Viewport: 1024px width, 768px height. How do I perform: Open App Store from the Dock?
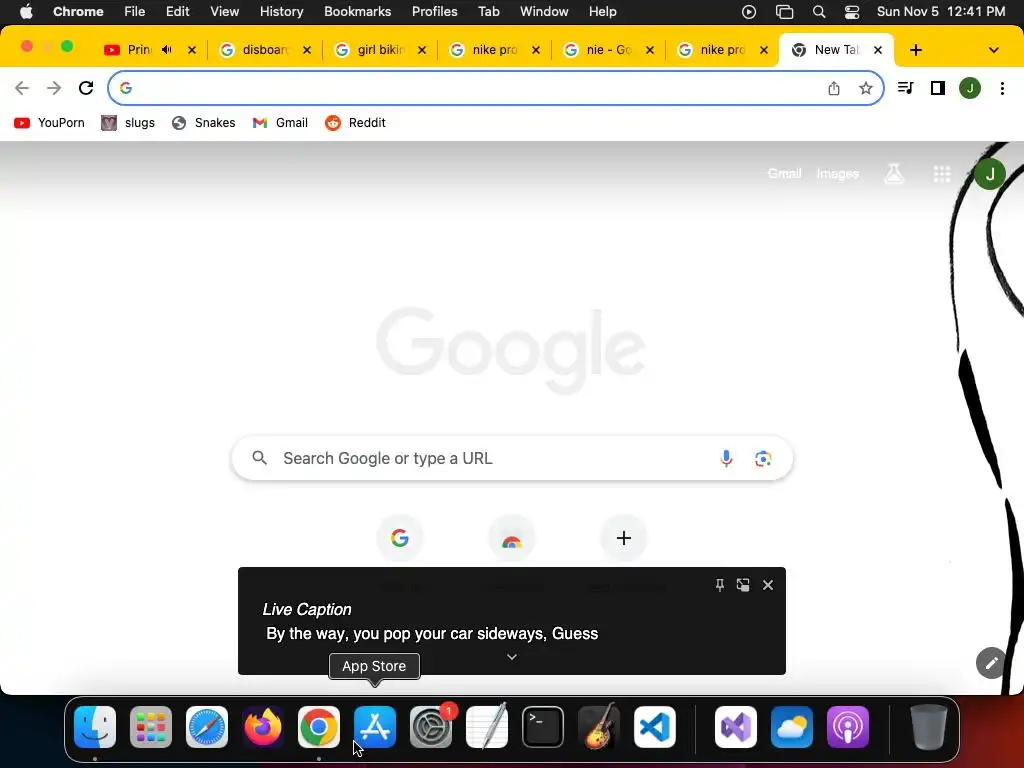coord(375,727)
